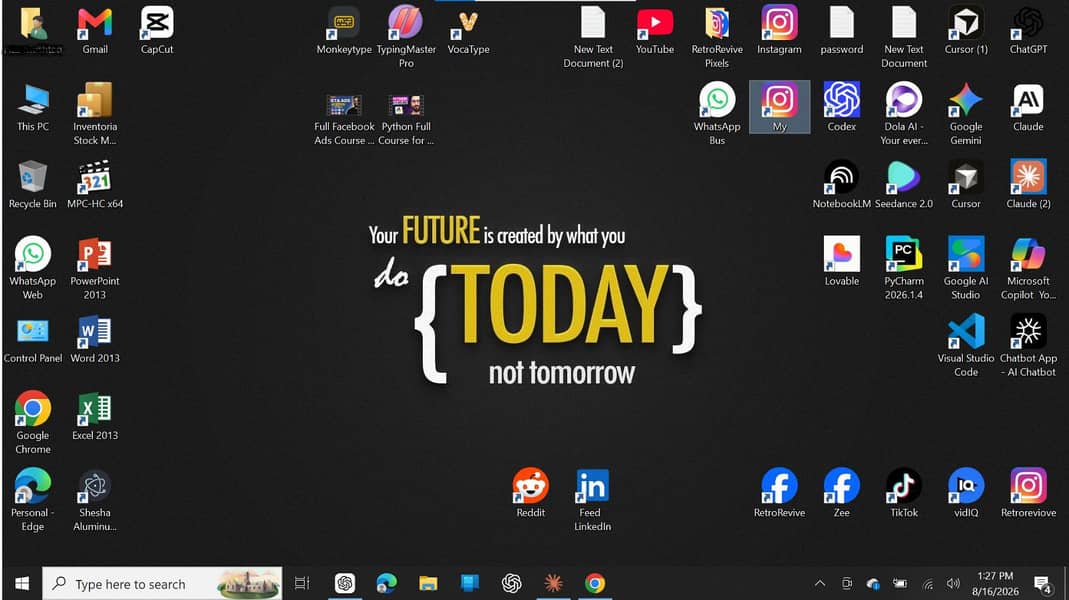Viewport: 1069px width, 600px height.
Task: Open the notification center with 4 alerts
Action: click(x=1042, y=584)
